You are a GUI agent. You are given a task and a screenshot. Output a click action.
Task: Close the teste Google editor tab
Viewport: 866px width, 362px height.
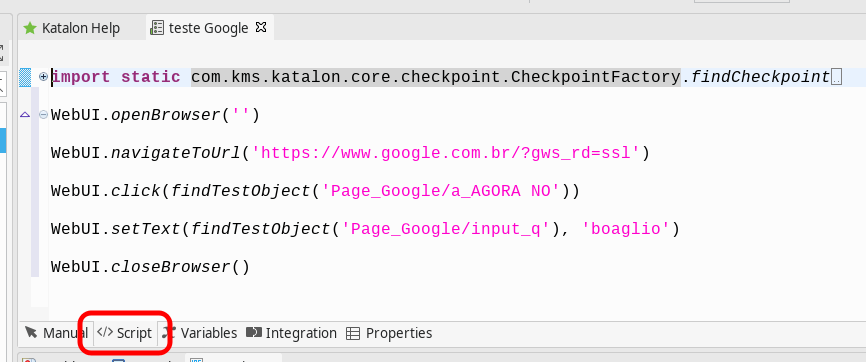coord(261,27)
